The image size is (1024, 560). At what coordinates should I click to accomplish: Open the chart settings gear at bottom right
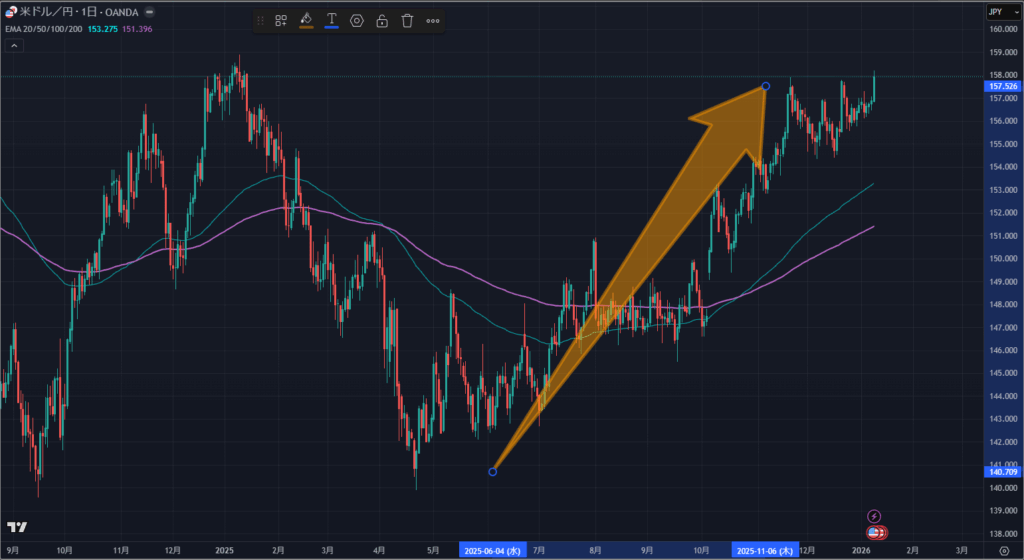[x=1003, y=550]
